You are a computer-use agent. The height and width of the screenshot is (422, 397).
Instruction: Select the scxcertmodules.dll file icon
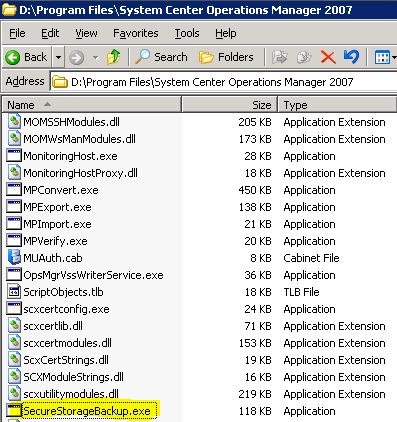click(x=14, y=343)
